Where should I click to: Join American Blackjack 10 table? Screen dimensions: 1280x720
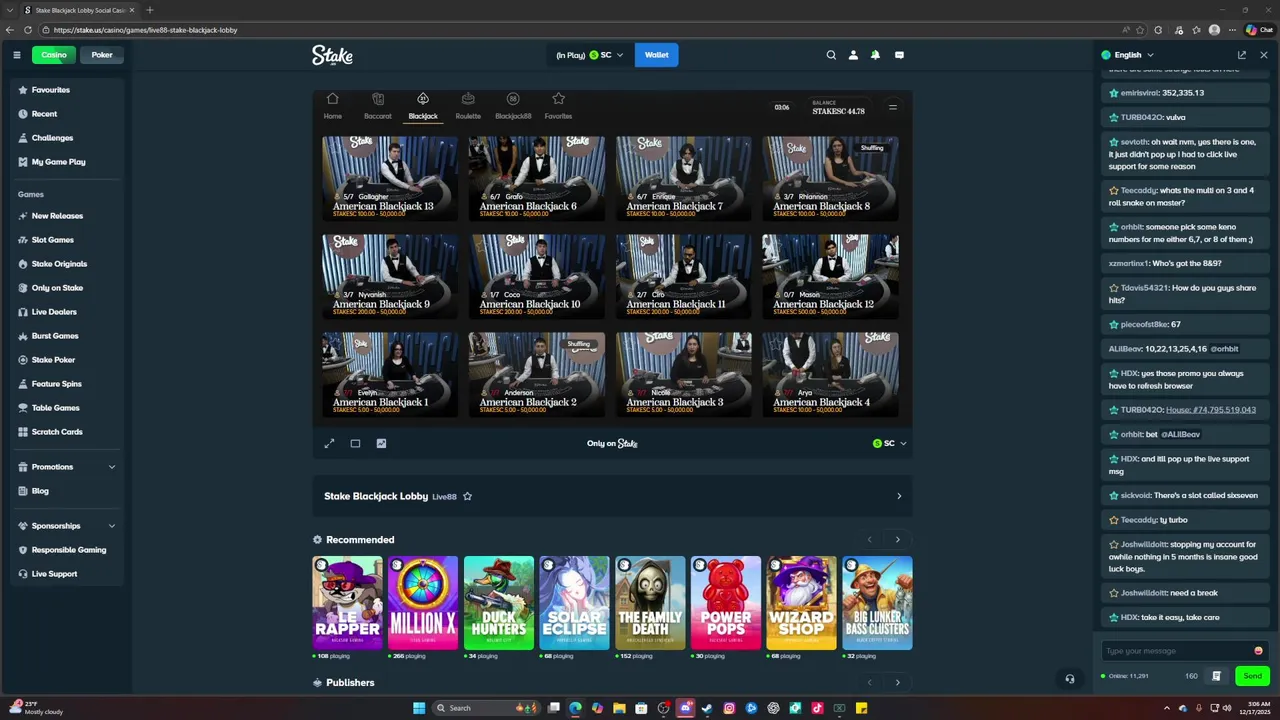pos(537,277)
